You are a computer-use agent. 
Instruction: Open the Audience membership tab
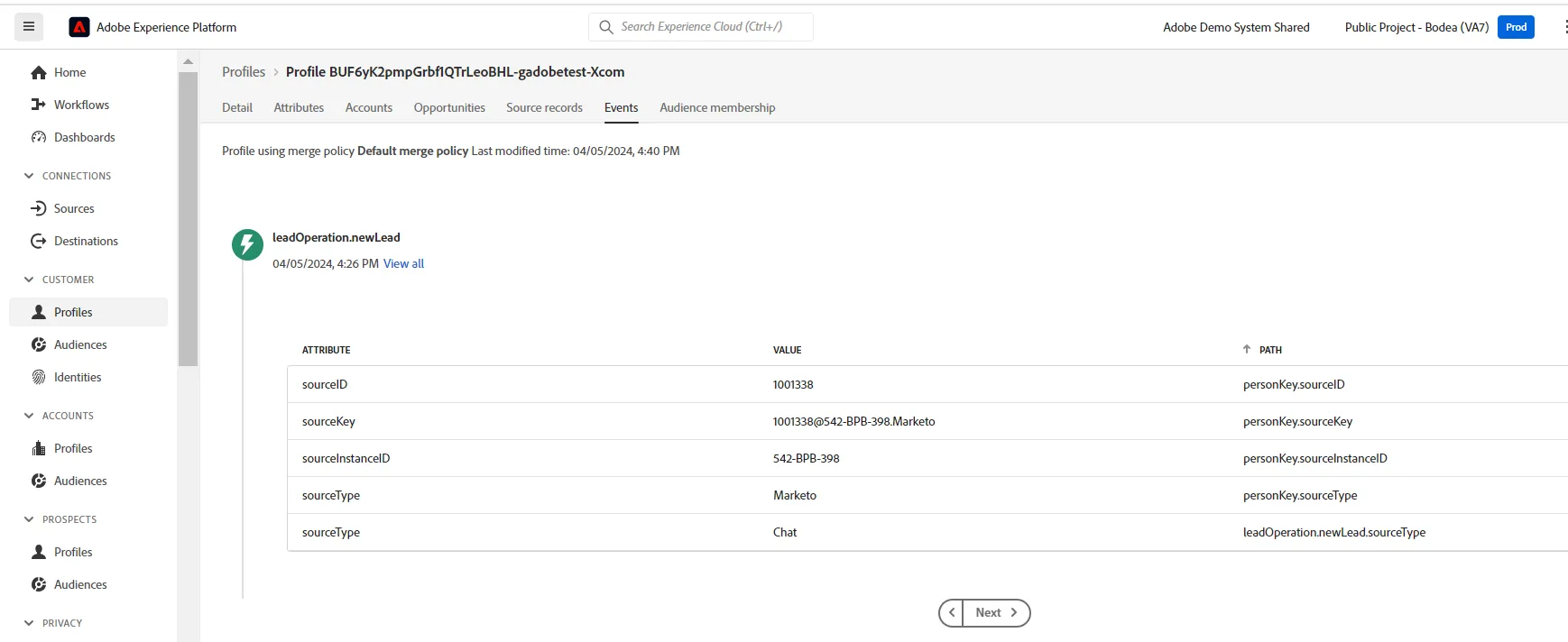point(717,107)
